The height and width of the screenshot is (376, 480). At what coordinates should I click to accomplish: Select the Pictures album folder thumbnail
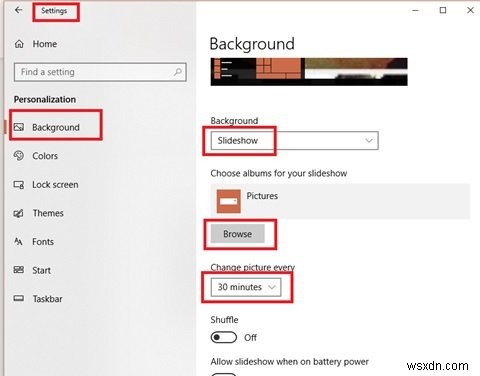(229, 201)
